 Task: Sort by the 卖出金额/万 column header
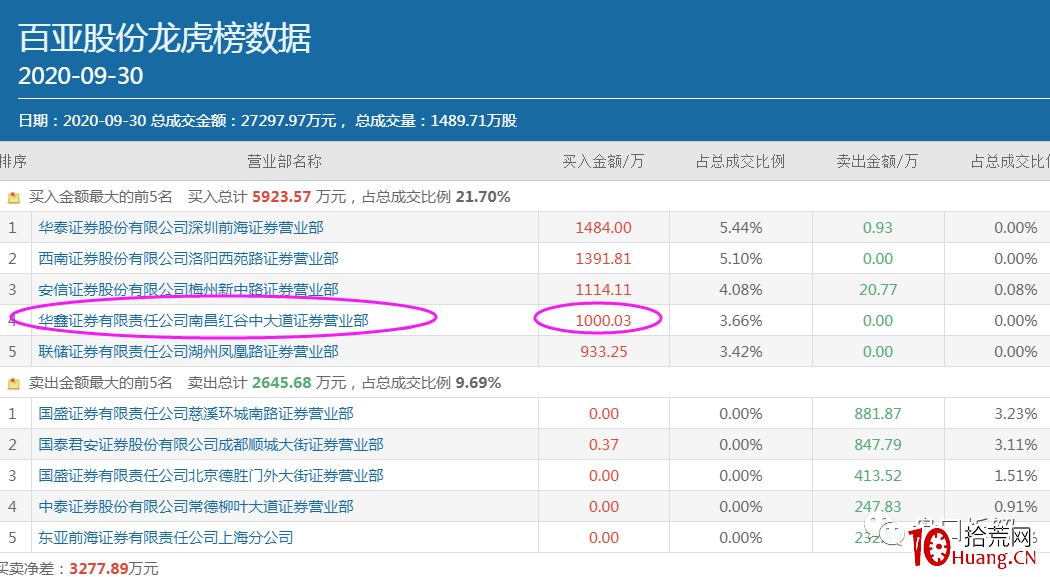click(x=877, y=160)
